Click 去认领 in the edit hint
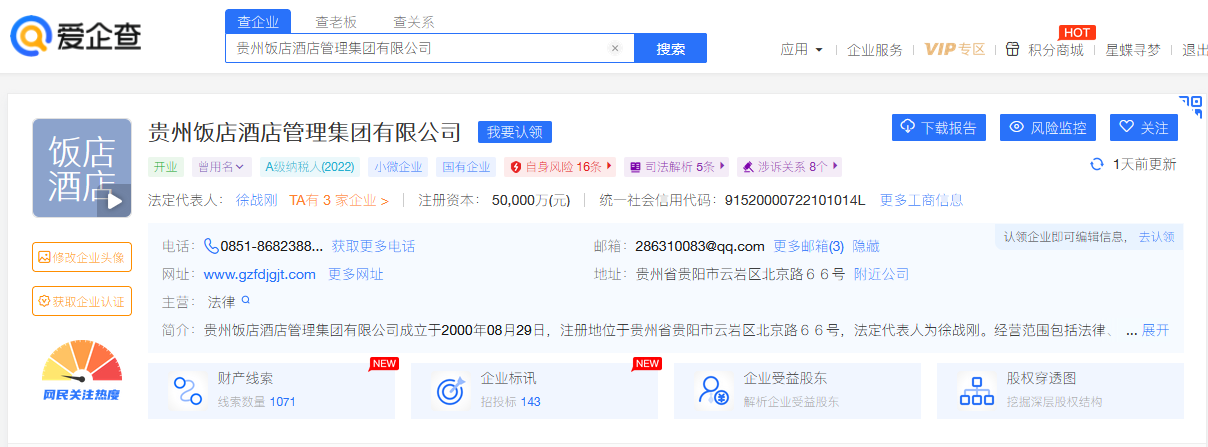The height and width of the screenshot is (447, 1208). pos(1157,237)
